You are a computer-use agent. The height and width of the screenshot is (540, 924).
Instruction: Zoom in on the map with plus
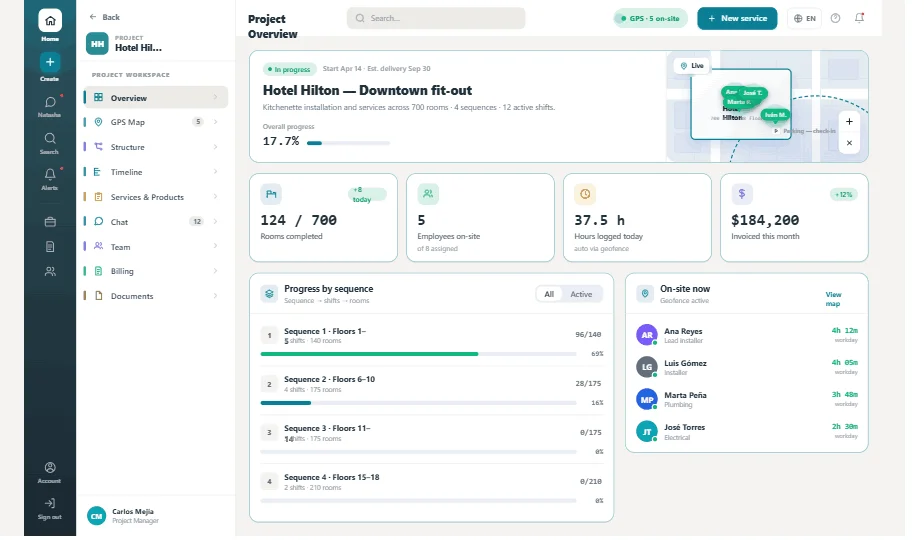click(849, 121)
